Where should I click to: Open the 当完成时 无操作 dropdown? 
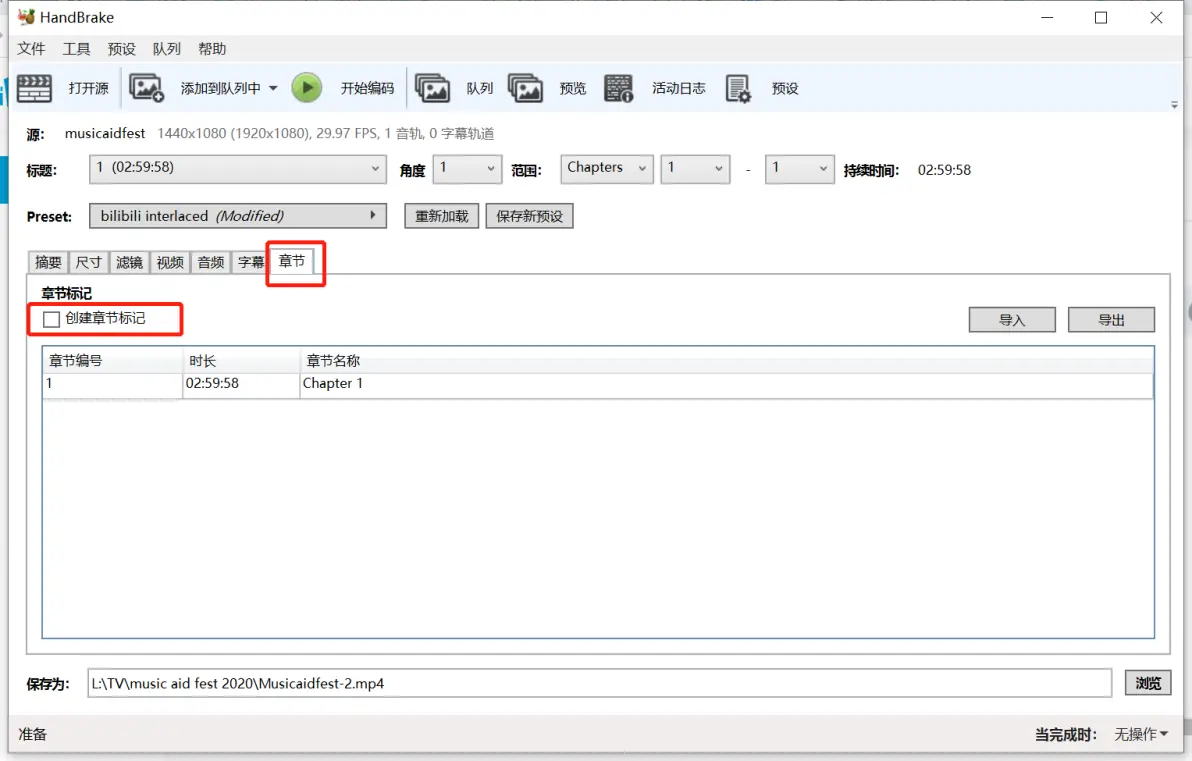click(1141, 734)
